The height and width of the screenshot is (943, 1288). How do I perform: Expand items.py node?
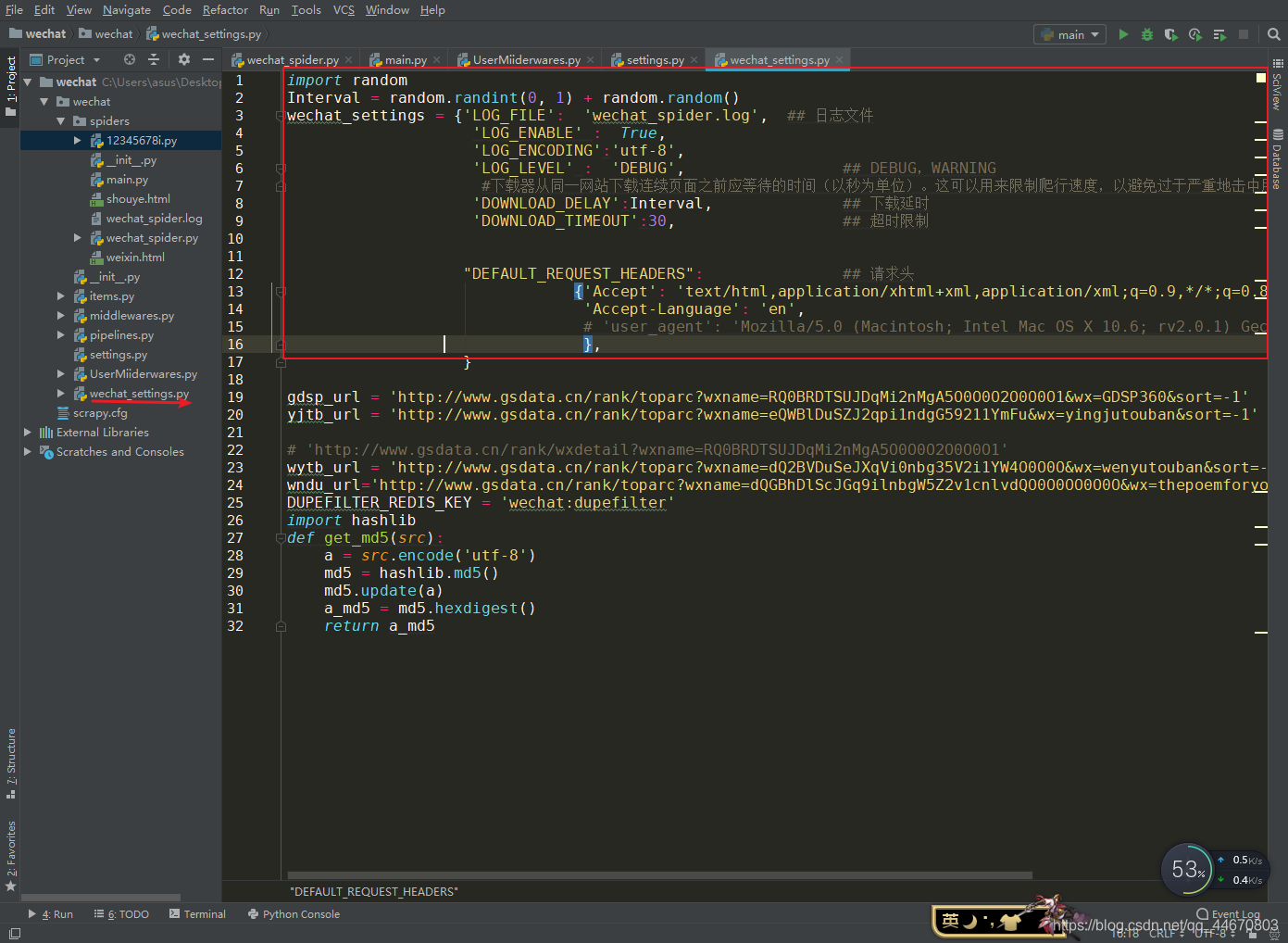tap(61, 296)
